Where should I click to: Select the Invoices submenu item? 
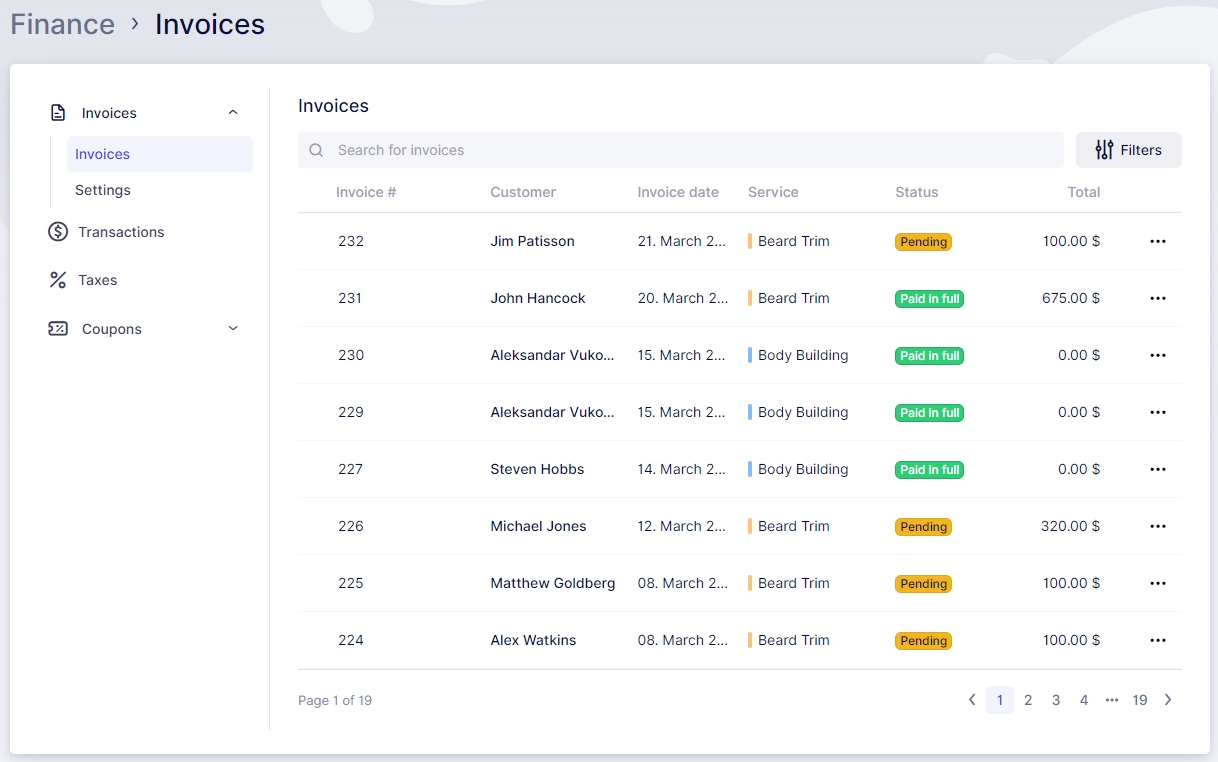click(x=103, y=154)
